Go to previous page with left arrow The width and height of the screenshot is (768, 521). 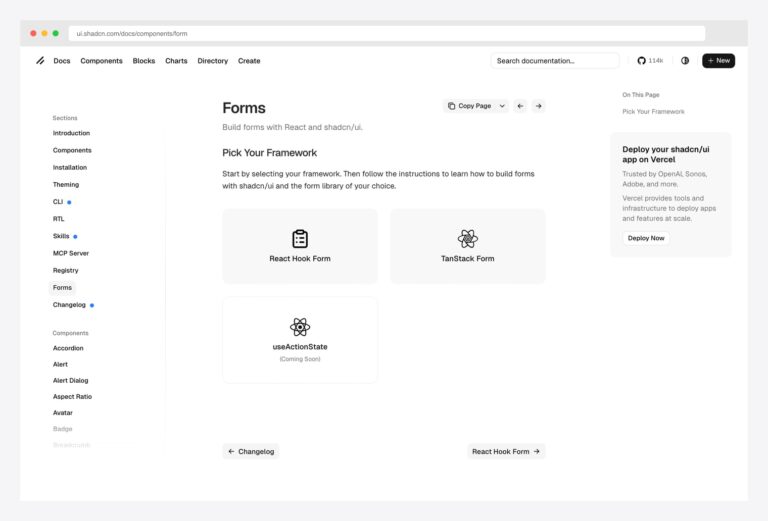(520, 106)
